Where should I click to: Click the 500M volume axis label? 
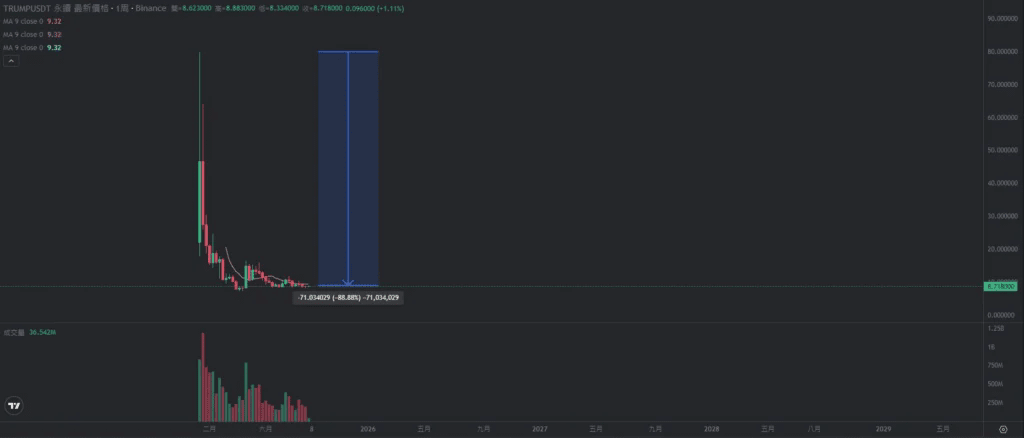pyautogui.click(x=995, y=384)
